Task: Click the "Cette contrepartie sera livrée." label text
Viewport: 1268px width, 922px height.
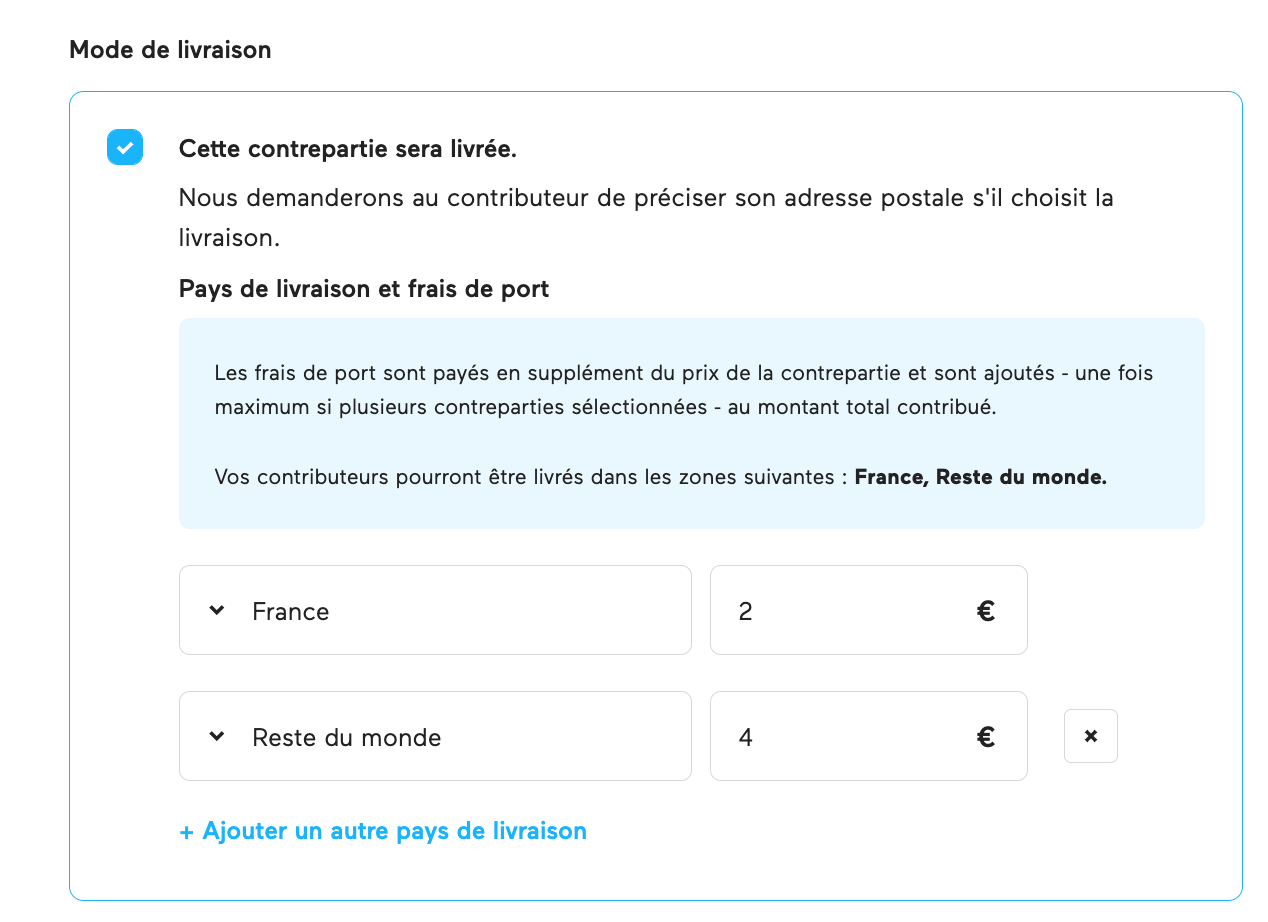Action: [x=347, y=149]
